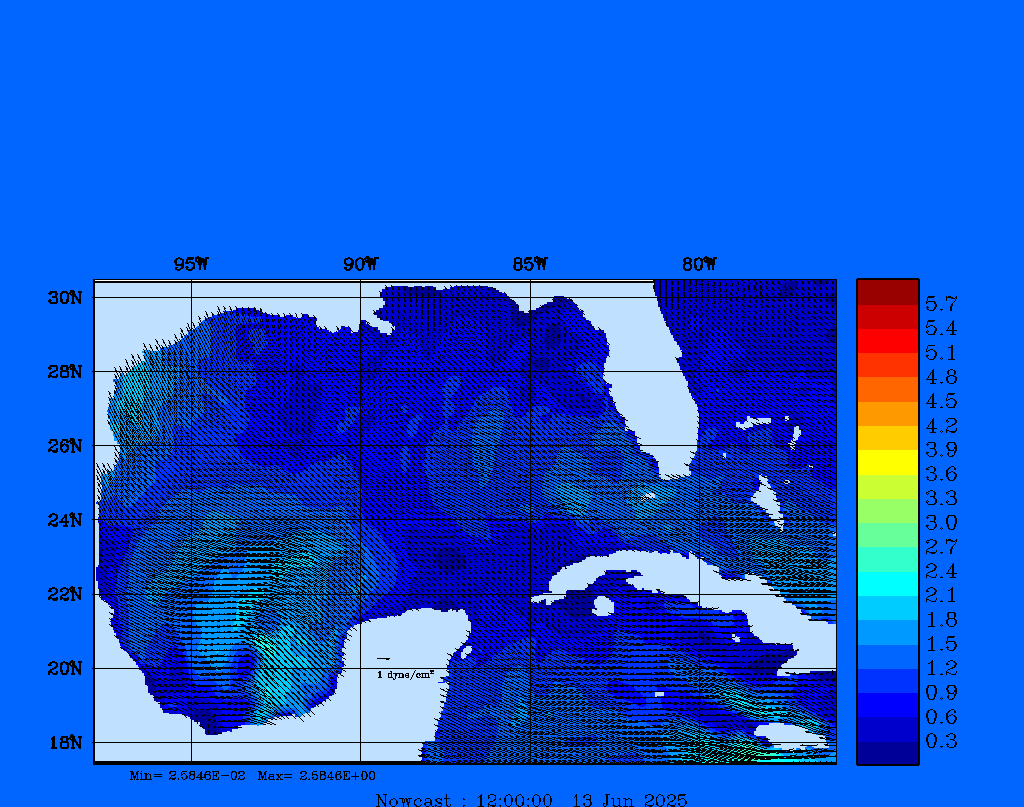Click the 1 dyne/cm² scale arrow
Screen dimensions: 1024x807
[383, 659]
